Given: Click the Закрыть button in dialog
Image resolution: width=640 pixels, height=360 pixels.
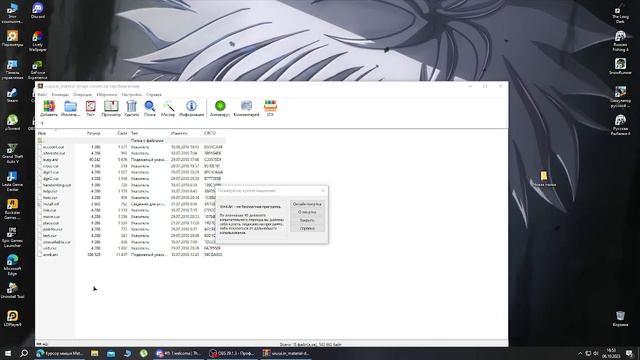Looking at the screenshot, I should click(x=307, y=220).
